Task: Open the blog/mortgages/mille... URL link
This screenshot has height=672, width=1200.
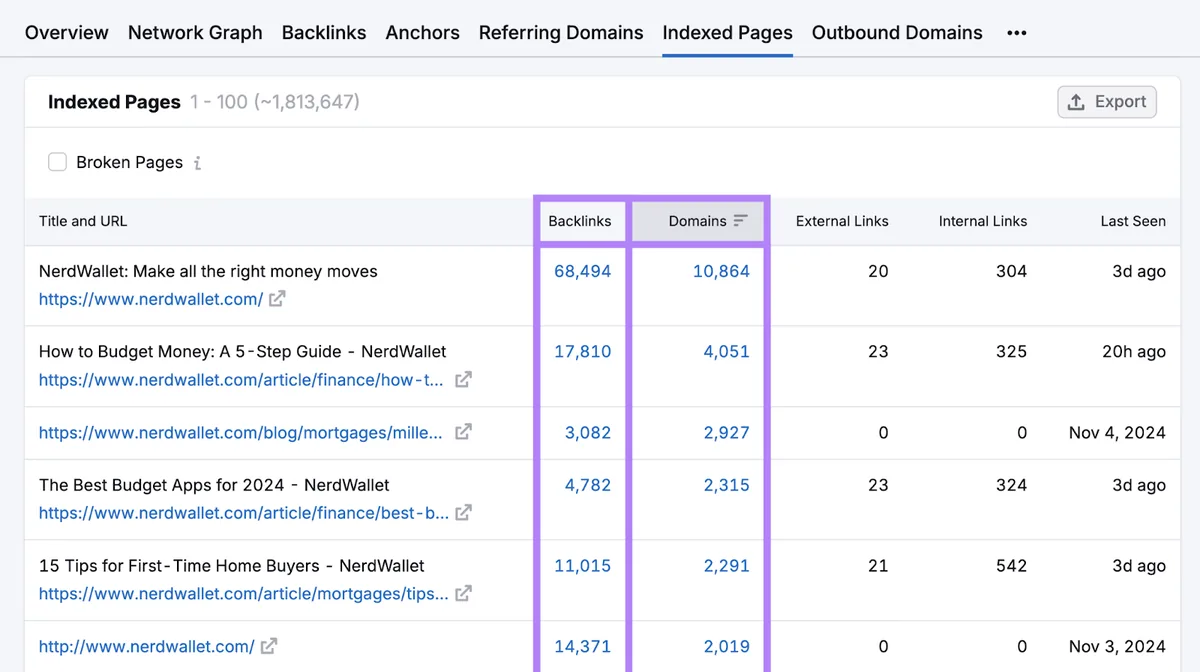Action: click(240, 433)
